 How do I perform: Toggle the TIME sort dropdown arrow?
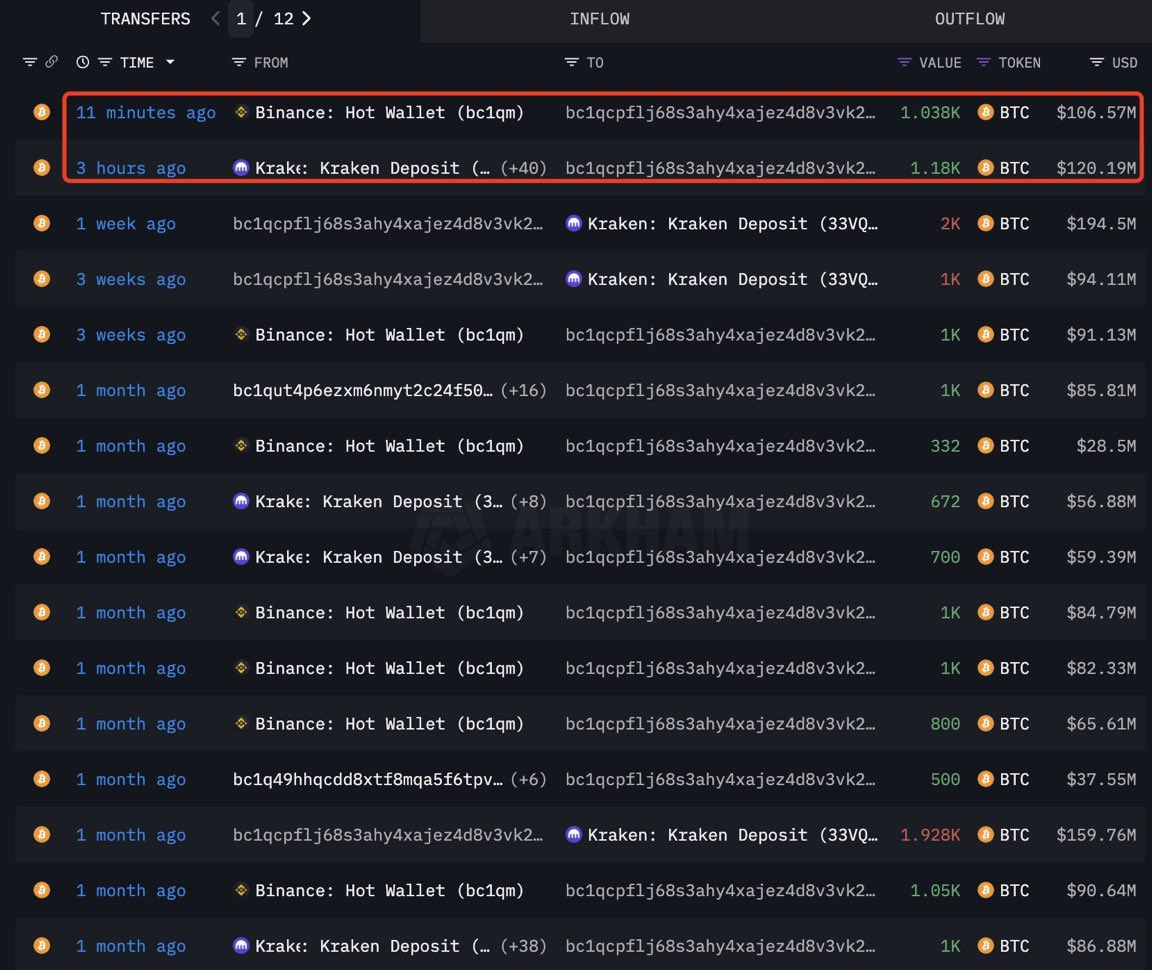170,62
